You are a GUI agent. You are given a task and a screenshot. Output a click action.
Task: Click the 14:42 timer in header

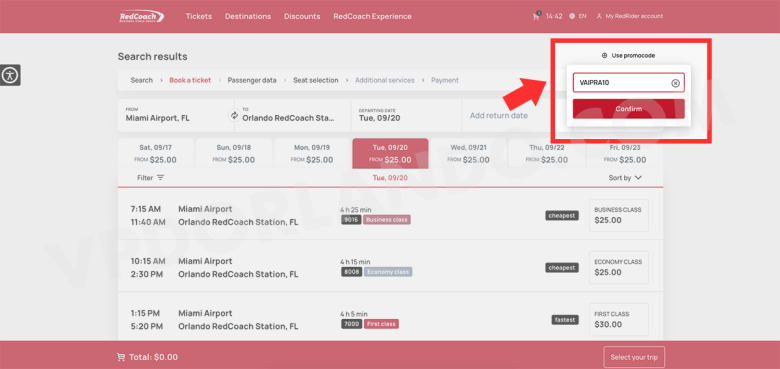(554, 16)
